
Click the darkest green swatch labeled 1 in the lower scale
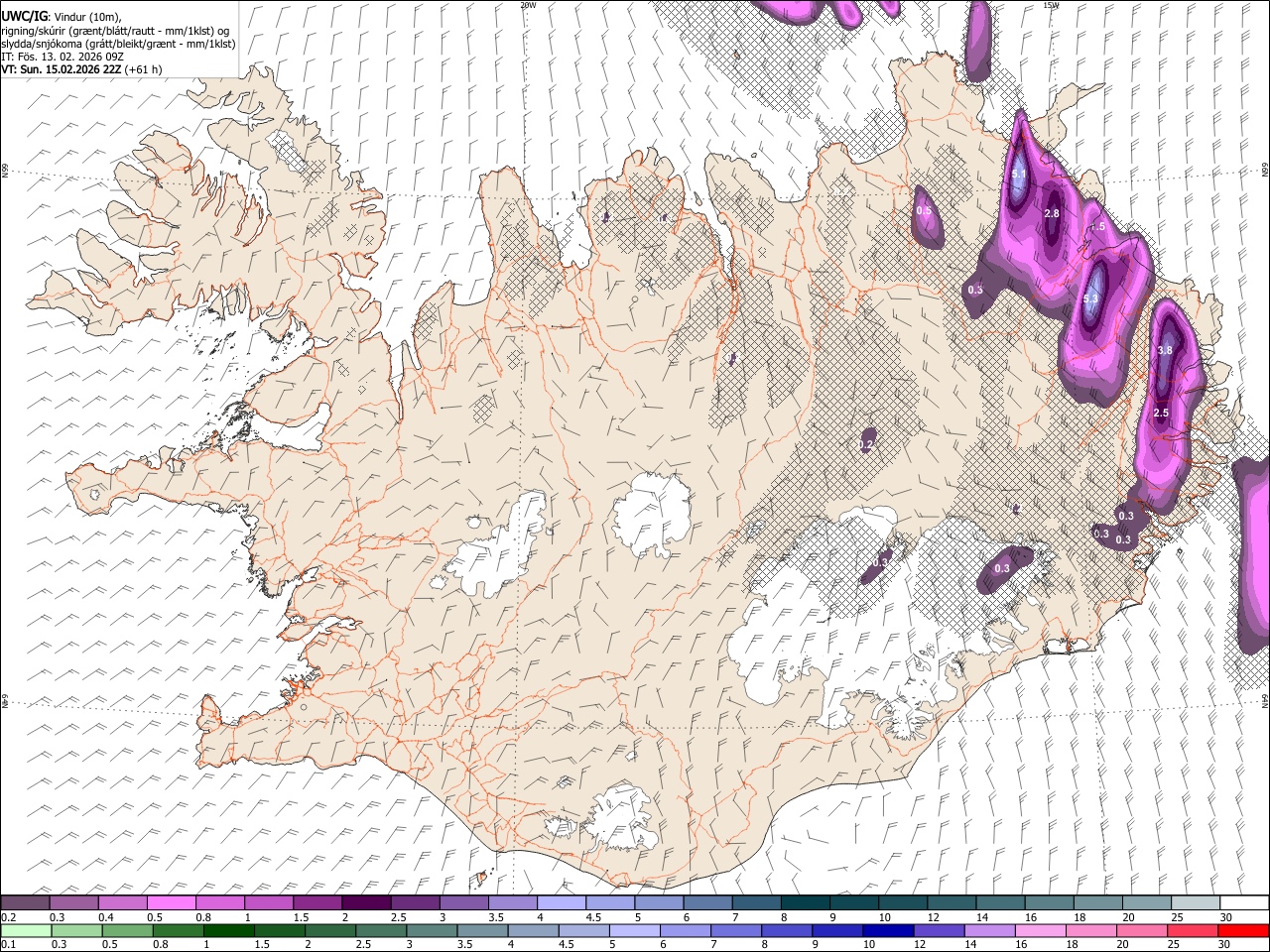228,930
